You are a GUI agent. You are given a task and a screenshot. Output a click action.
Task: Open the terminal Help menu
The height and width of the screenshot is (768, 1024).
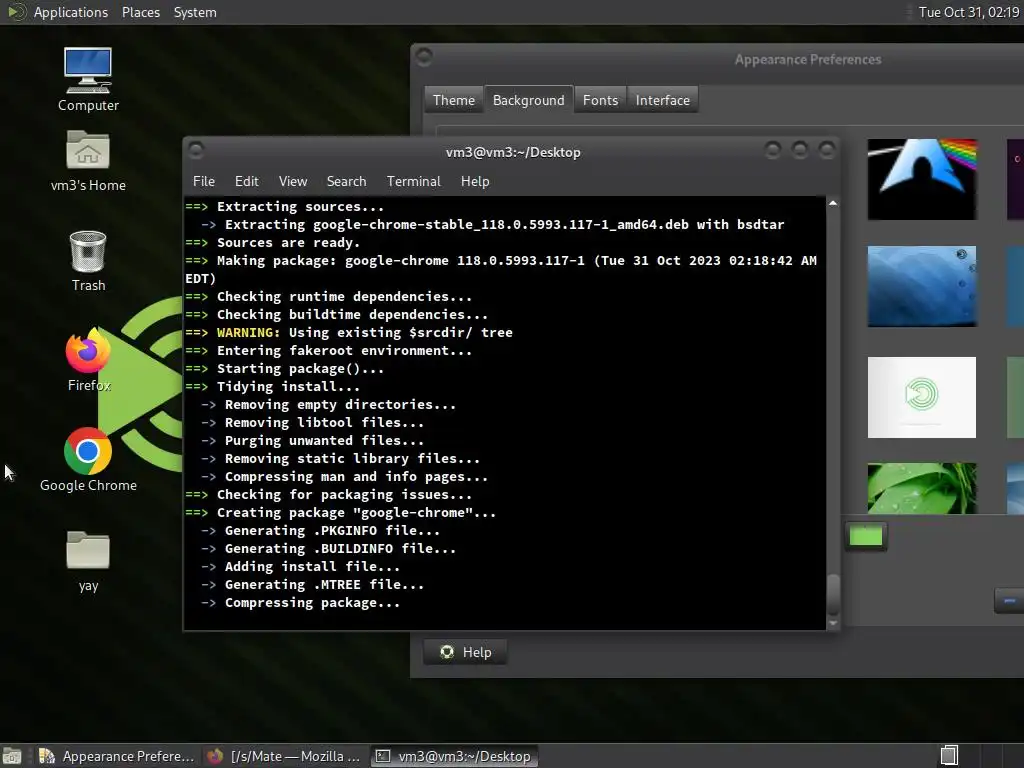(x=475, y=182)
